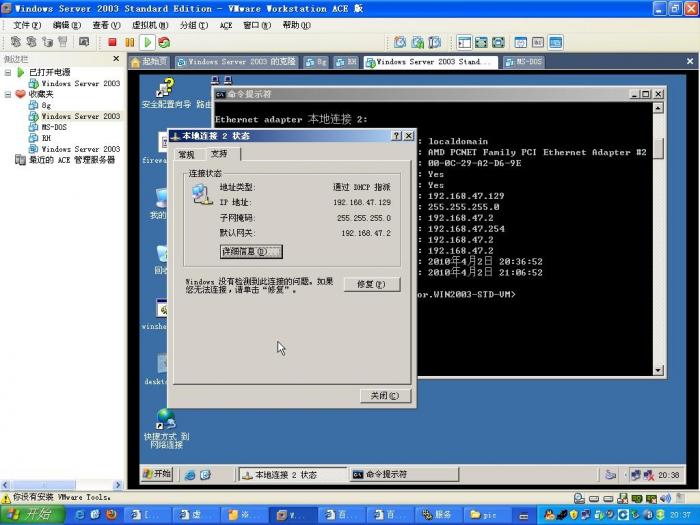Click the host 开始 start button
700x525 pixels.
(32, 515)
